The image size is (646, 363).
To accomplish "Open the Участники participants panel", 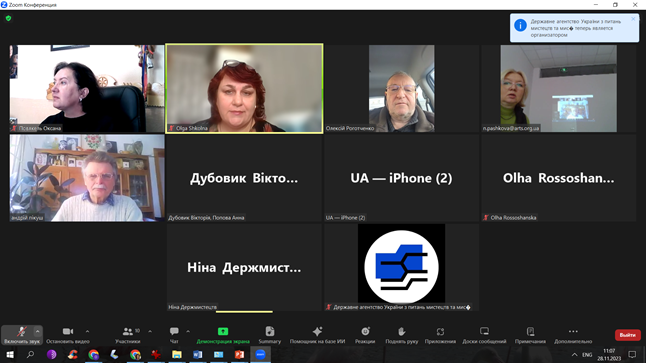I will tap(128, 335).
